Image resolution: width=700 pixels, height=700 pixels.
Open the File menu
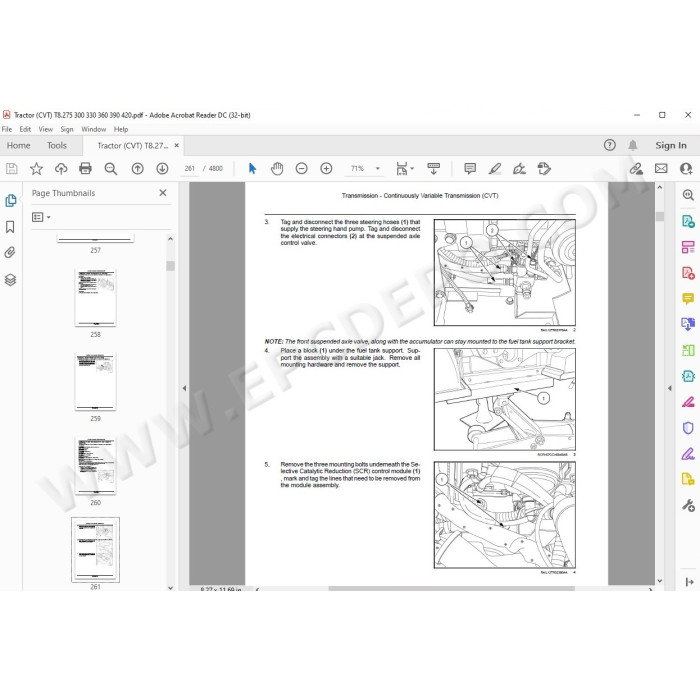[7, 129]
